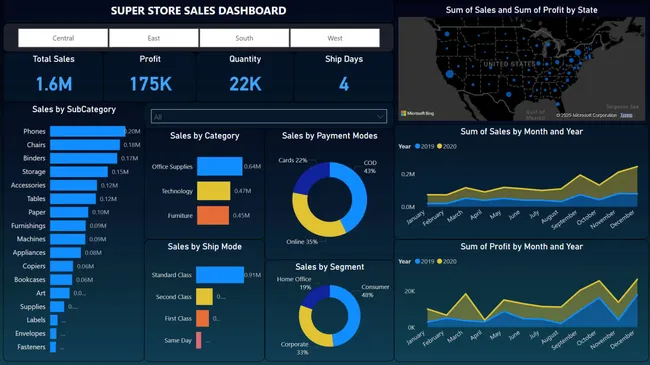This screenshot has width=650, height=365.
Task: Click the Binders bar in SubCategory chart
Action: (84, 158)
